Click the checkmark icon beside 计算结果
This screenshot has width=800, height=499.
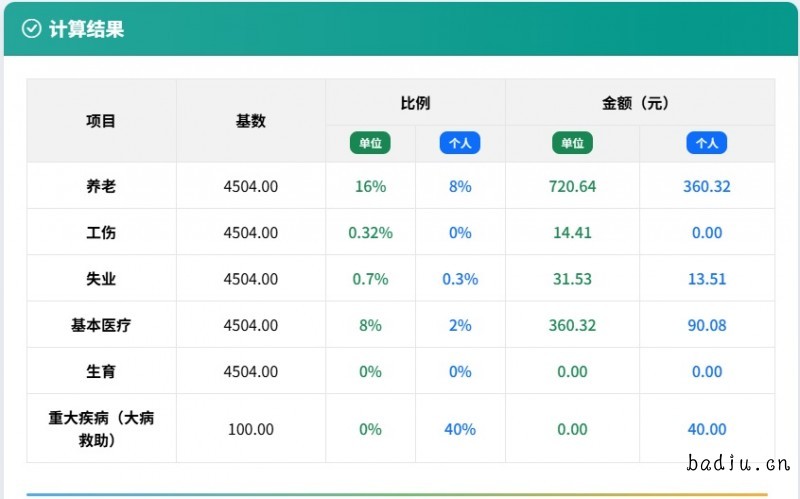point(31,29)
